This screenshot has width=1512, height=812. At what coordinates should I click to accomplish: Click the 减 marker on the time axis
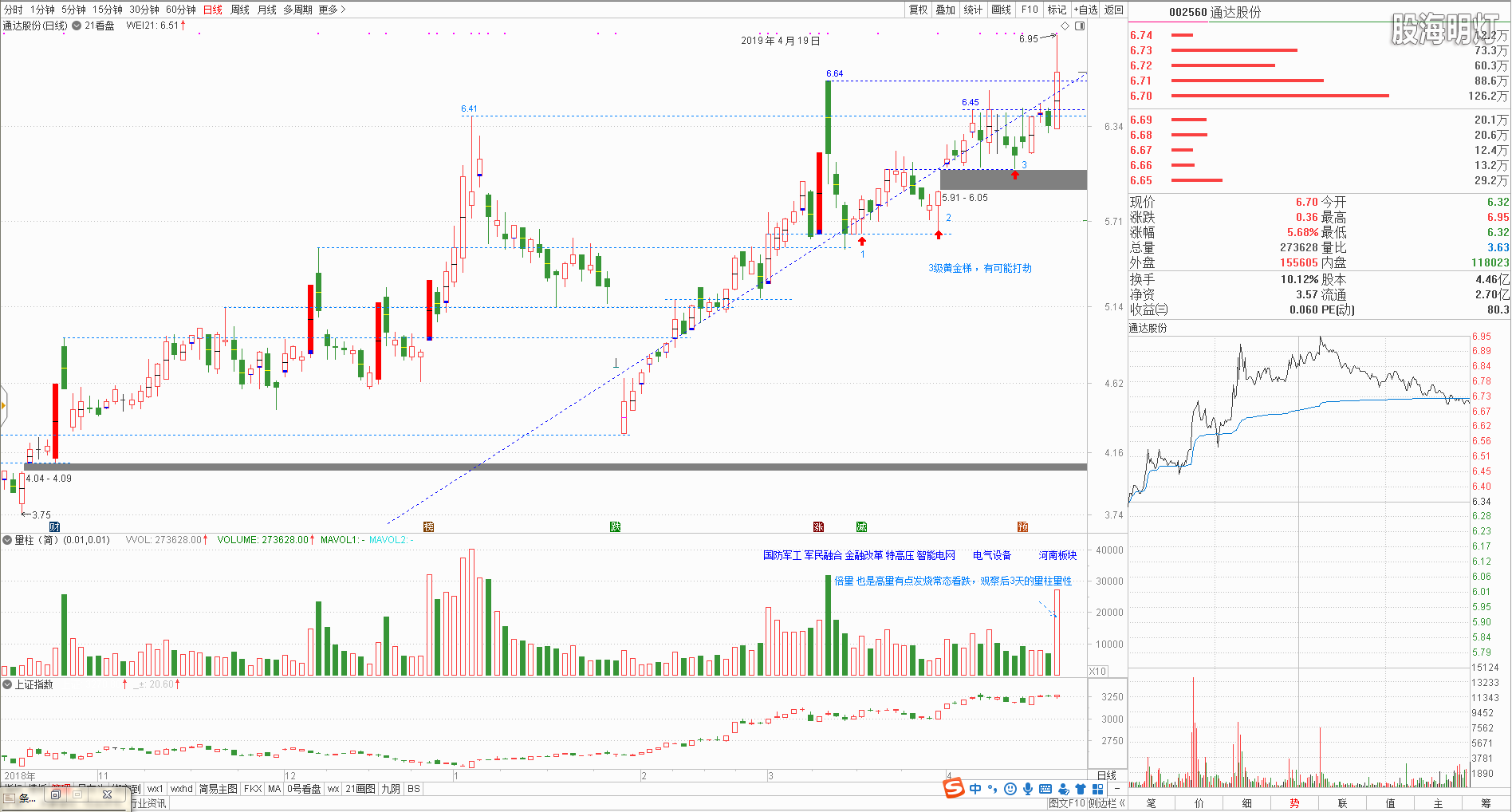point(861,526)
